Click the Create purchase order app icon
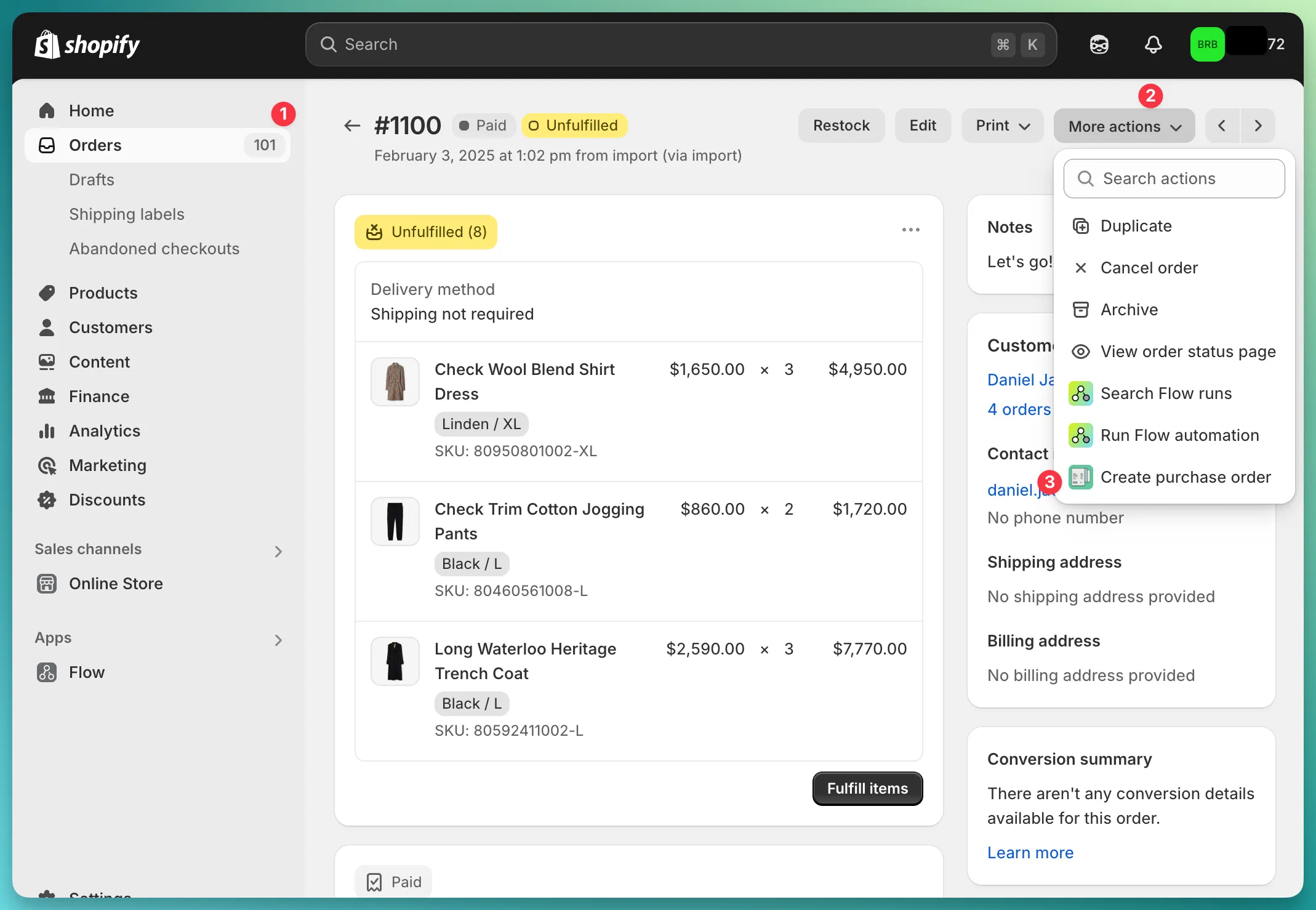 1081,477
